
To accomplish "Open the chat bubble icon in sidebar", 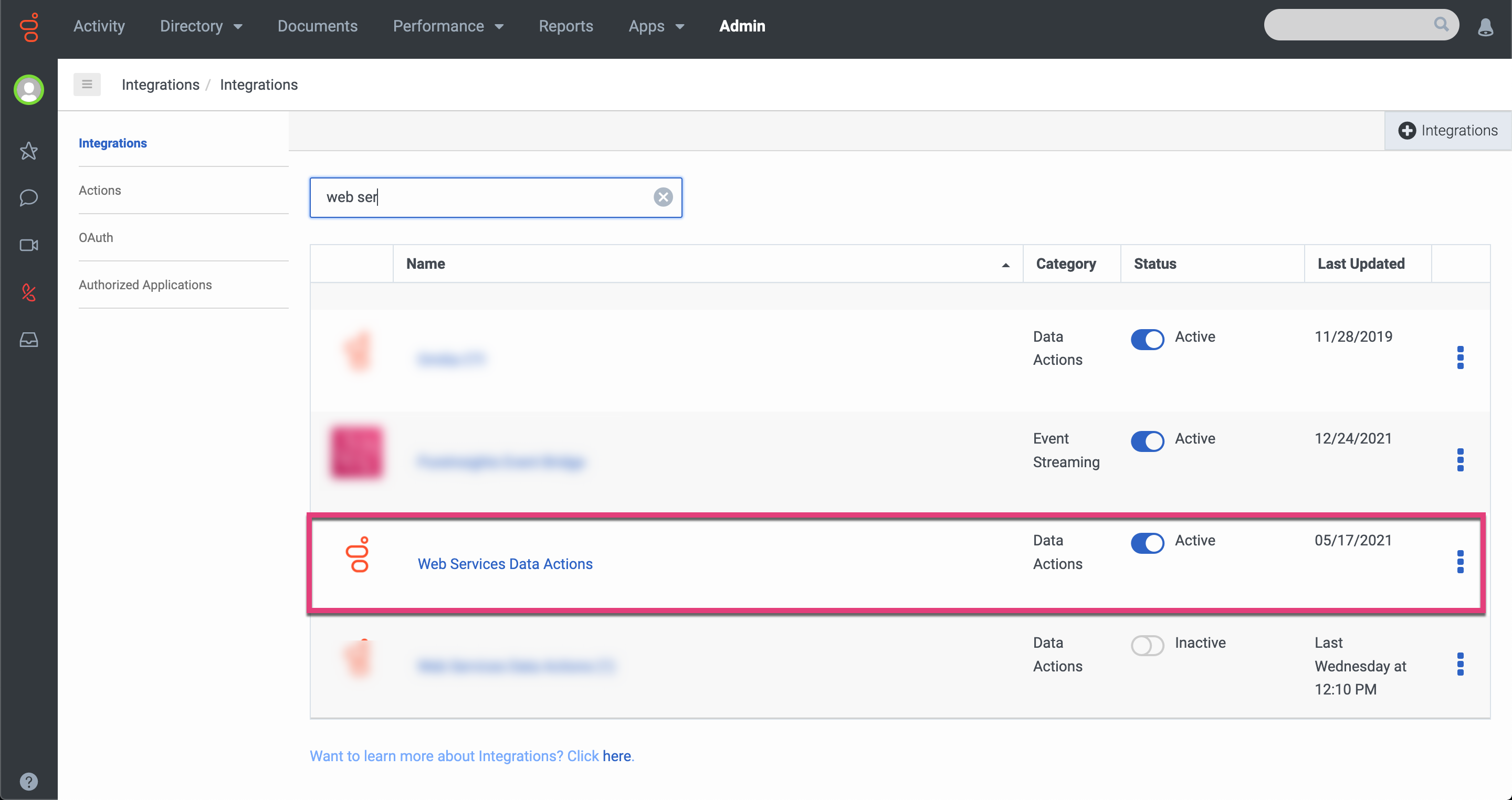I will click(28, 198).
